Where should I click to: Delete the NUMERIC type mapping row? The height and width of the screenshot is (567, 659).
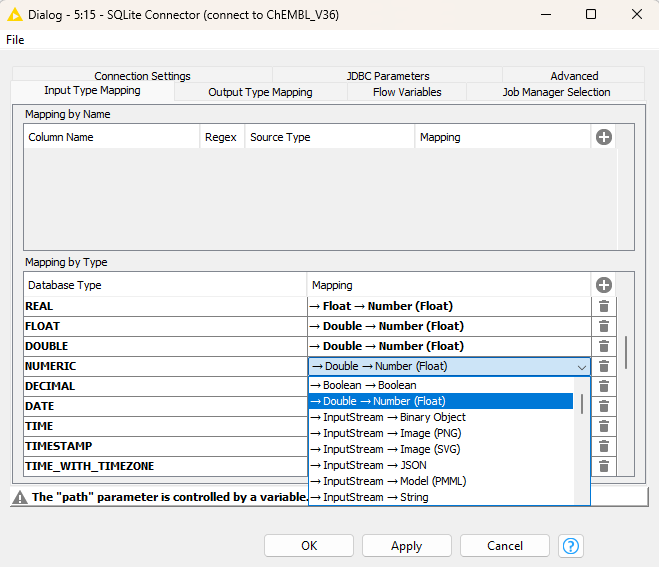[x=604, y=366]
